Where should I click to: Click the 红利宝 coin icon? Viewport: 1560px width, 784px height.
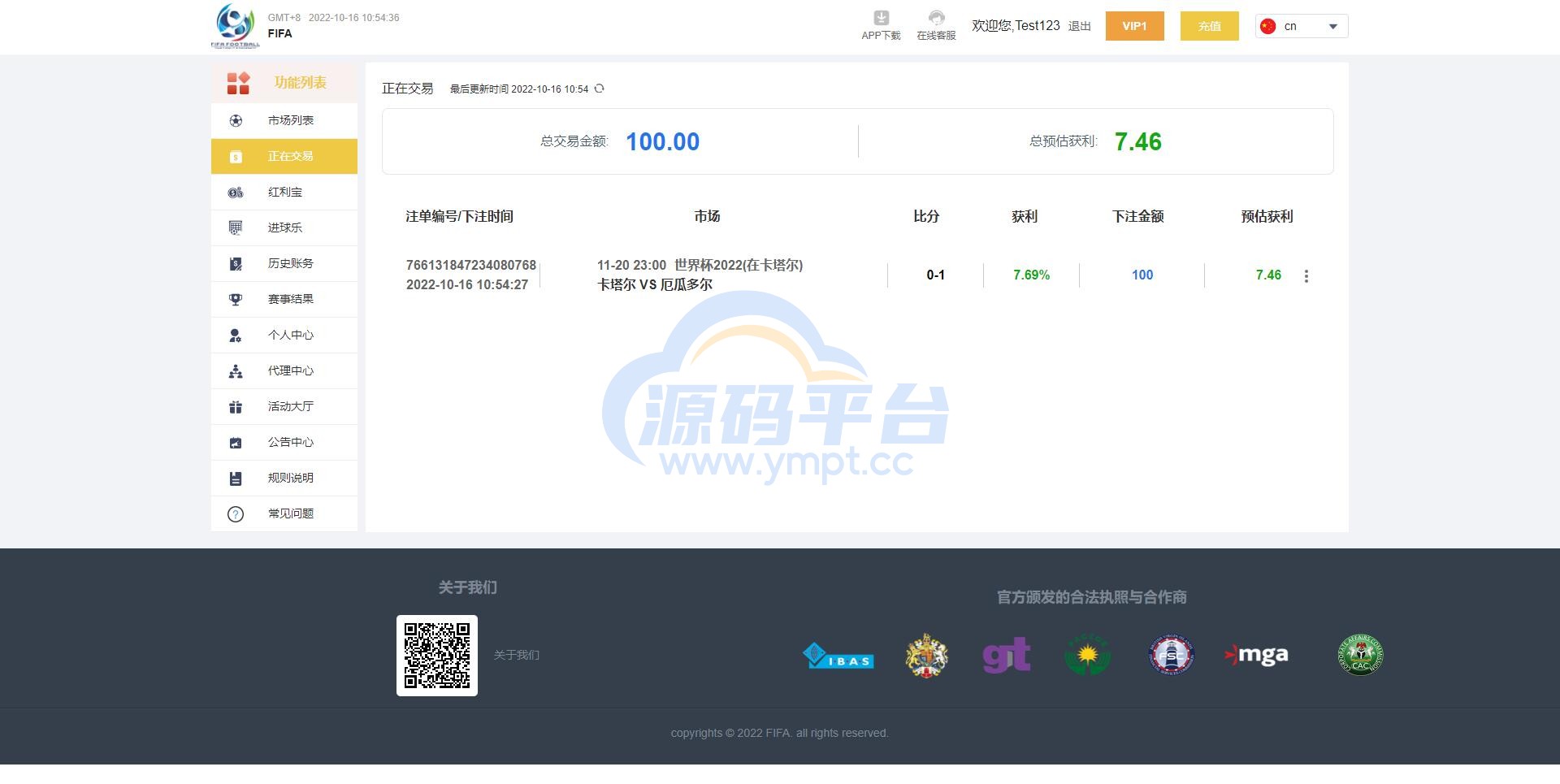[236, 193]
